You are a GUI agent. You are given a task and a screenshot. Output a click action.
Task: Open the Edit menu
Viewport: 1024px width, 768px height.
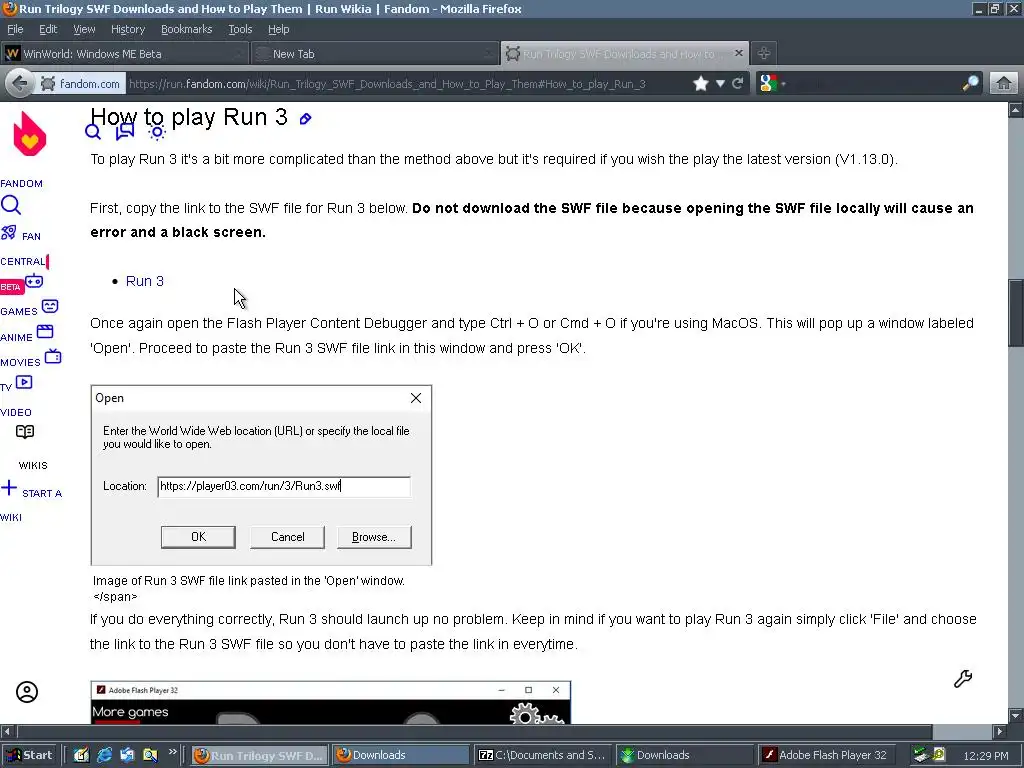tap(48, 29)
